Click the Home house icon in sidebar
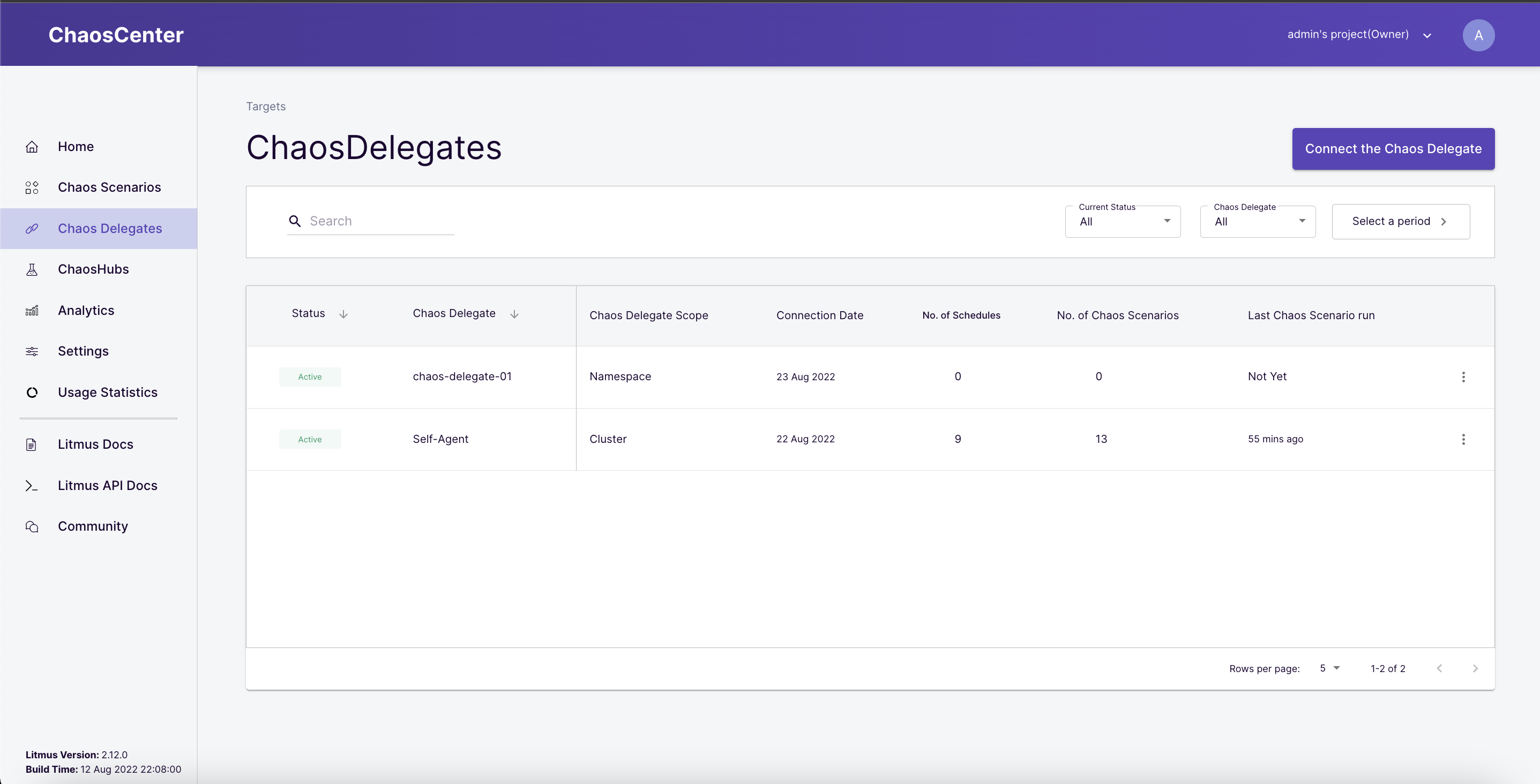Image resolution: width=1540 pixels, height=784 pixels. (x=32, y=146)
